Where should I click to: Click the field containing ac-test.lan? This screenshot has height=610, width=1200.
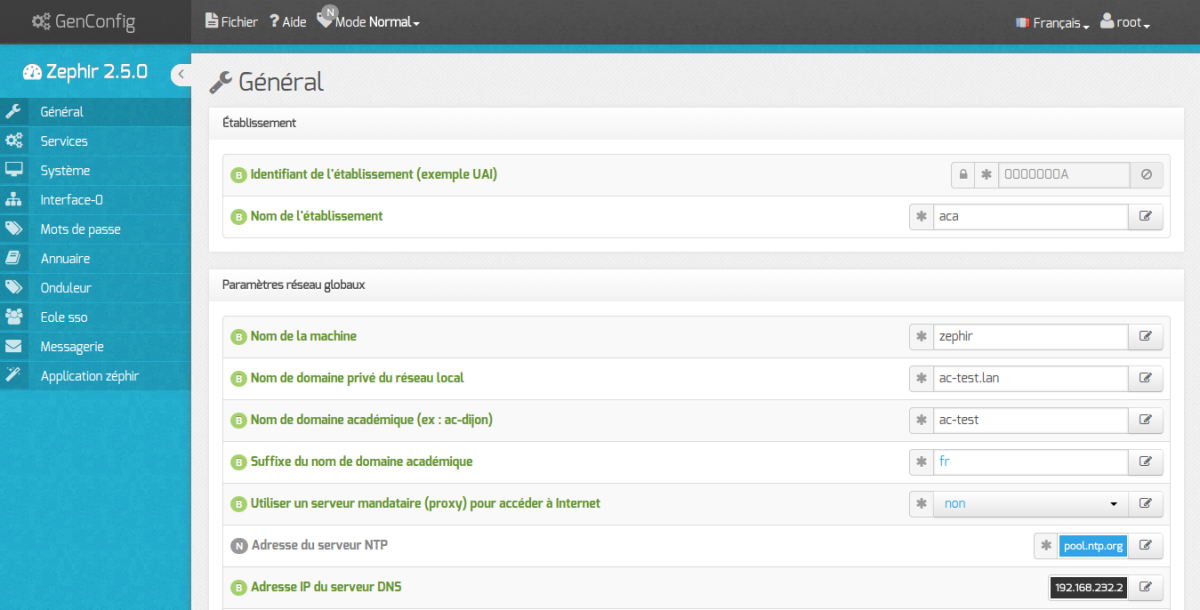click(x=1031, y=378)
